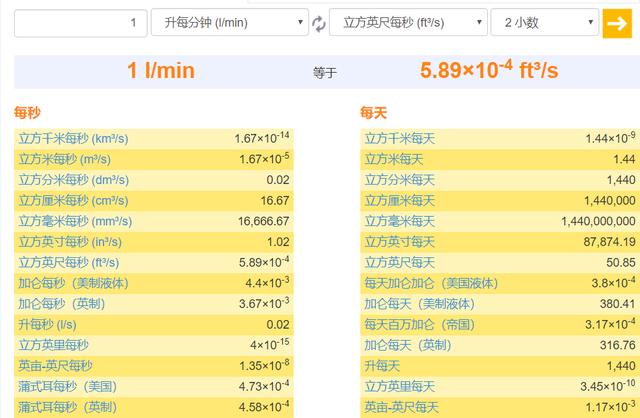Image resolution: width=640 pixels, height=418 pixels.
Task: Open the 英亩-英尺每天 link
Action: [x=401, y=407]
